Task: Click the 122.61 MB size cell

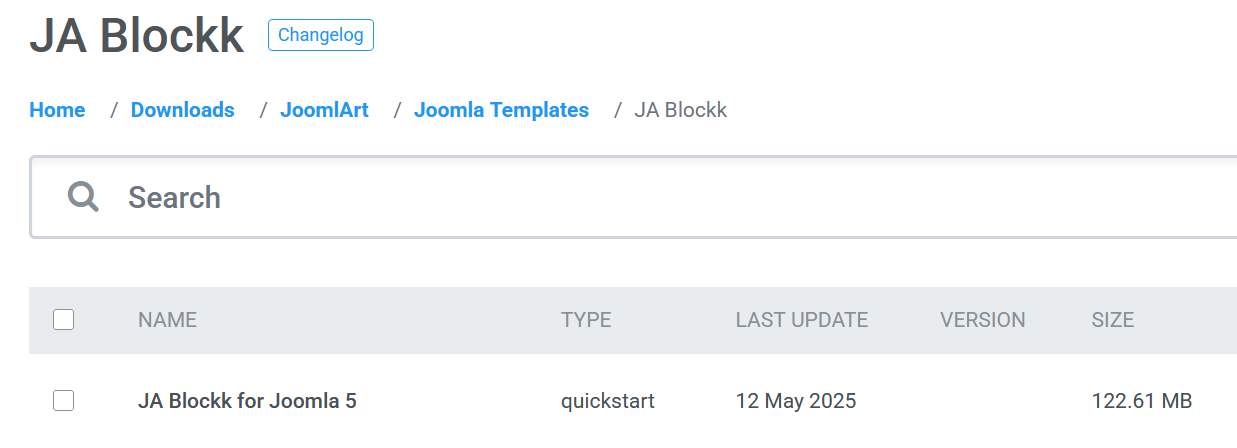Action: point(1141,401)
